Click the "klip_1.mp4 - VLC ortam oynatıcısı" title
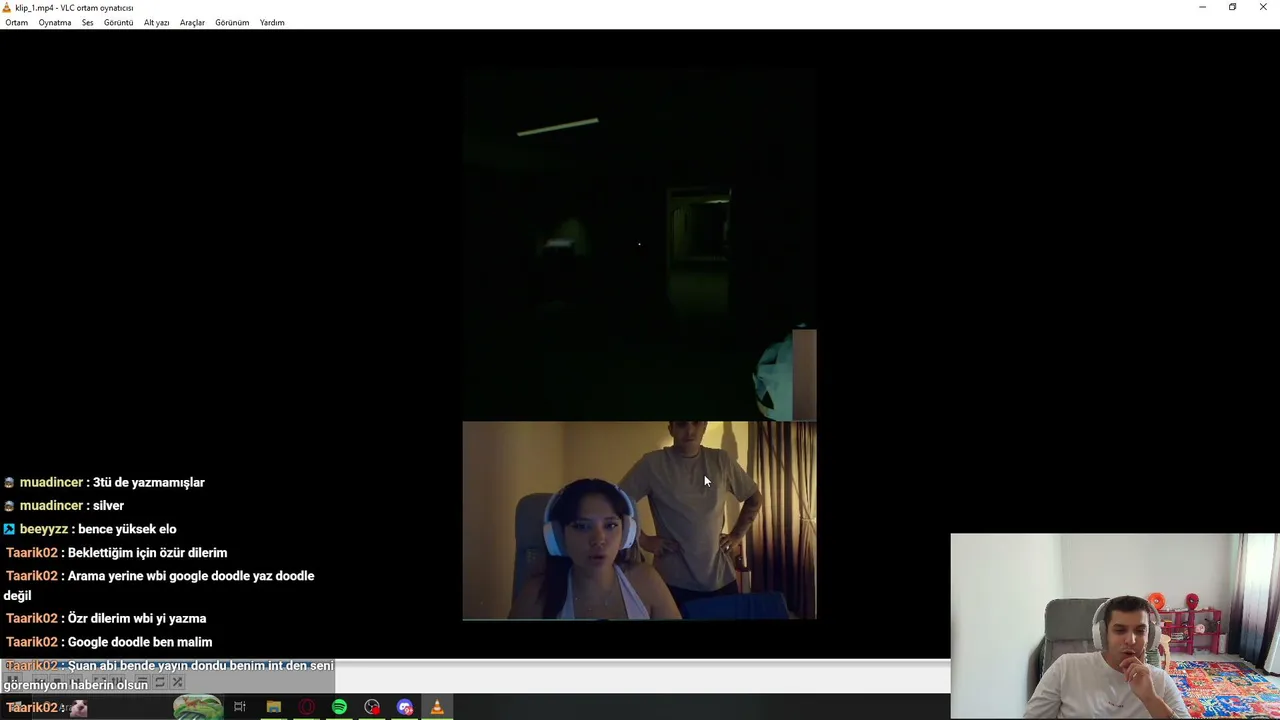Image resolution: width=1280 pixels, height=720 pixels. 74,8
